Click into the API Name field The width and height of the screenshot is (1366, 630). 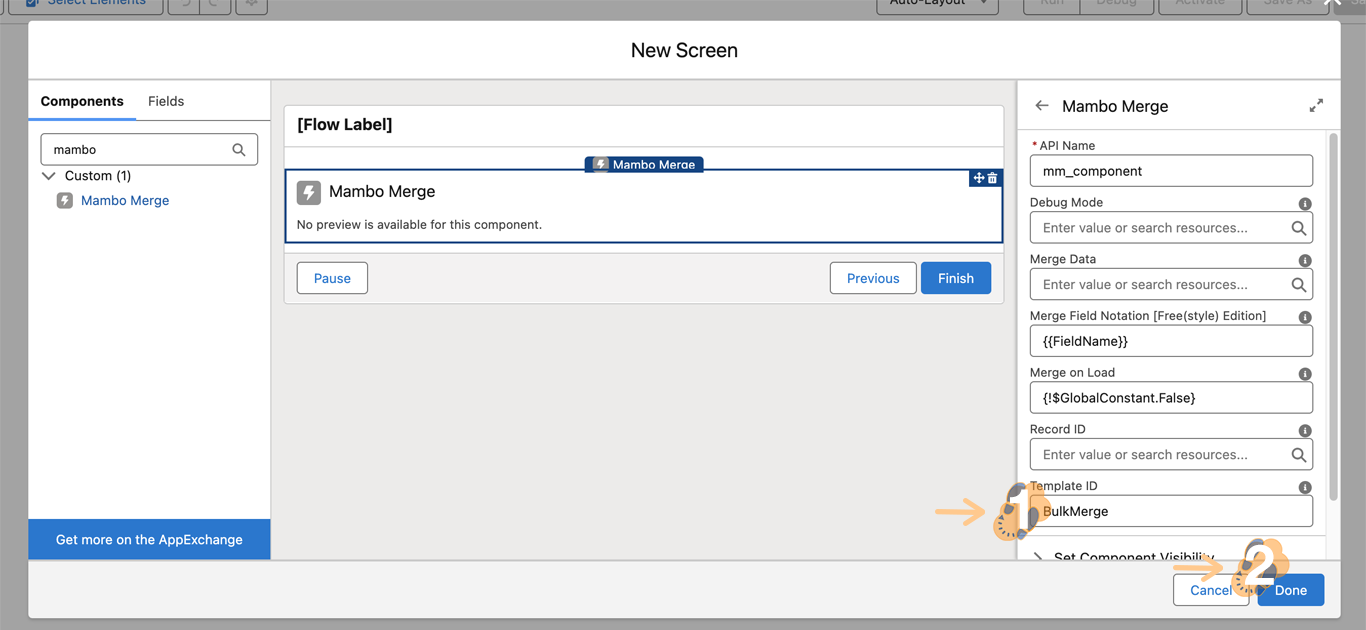click(1171, 171)
